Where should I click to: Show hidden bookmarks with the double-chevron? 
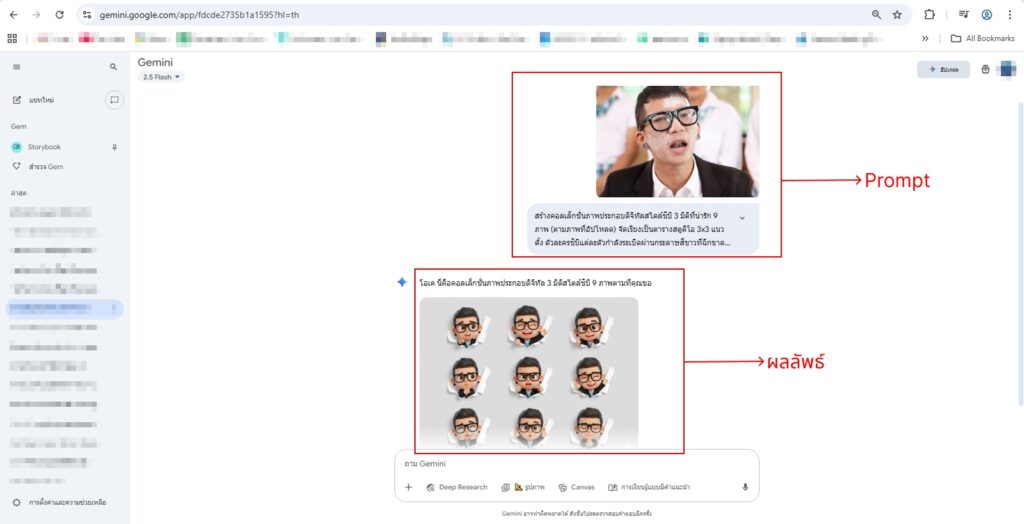[x=925, y=38]
